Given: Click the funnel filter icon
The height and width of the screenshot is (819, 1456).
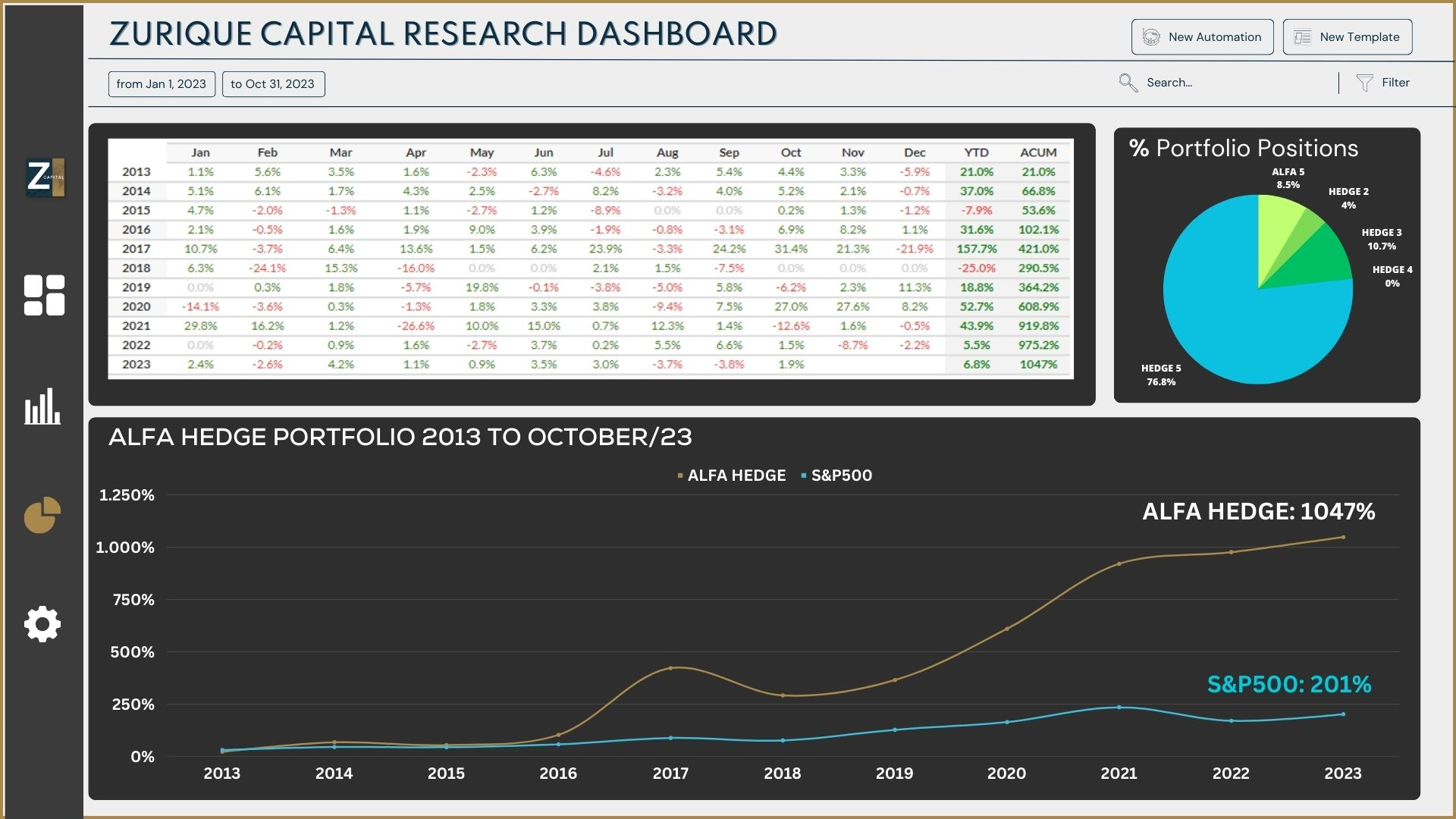Looking at the screenshot, I should tap(1364, 83).
